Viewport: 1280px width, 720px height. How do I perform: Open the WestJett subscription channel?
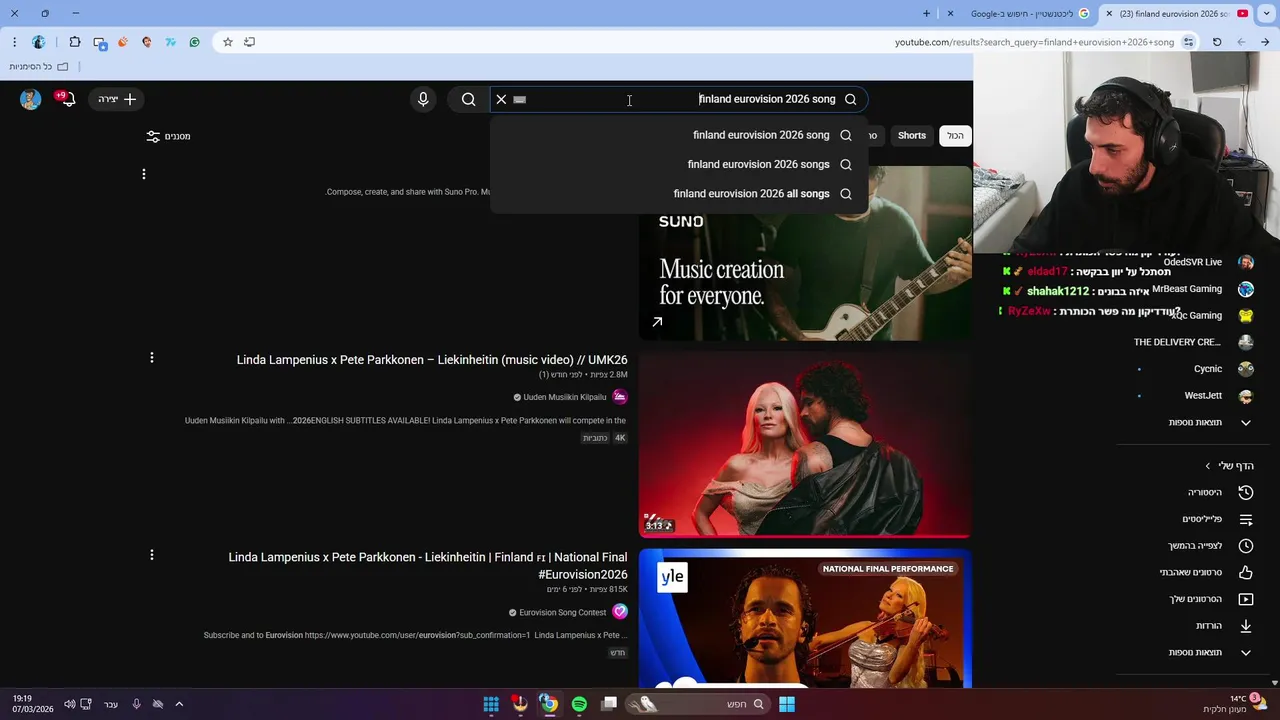pyautogui.click(x=1195, y=396)
